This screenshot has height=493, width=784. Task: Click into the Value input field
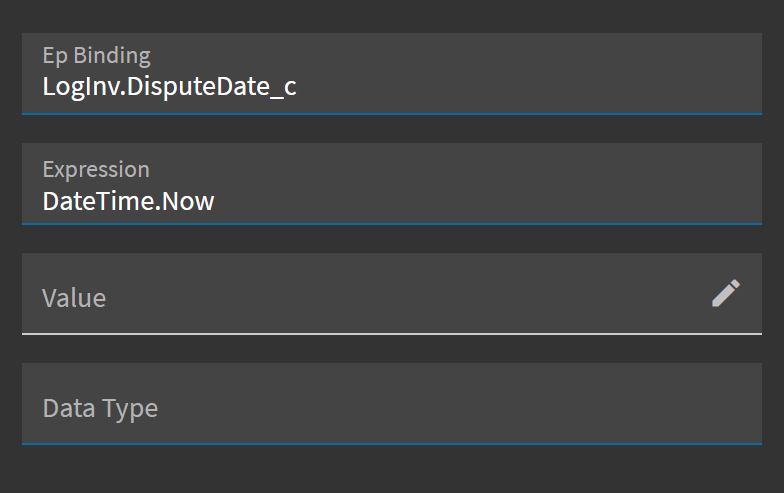[392, 294]
